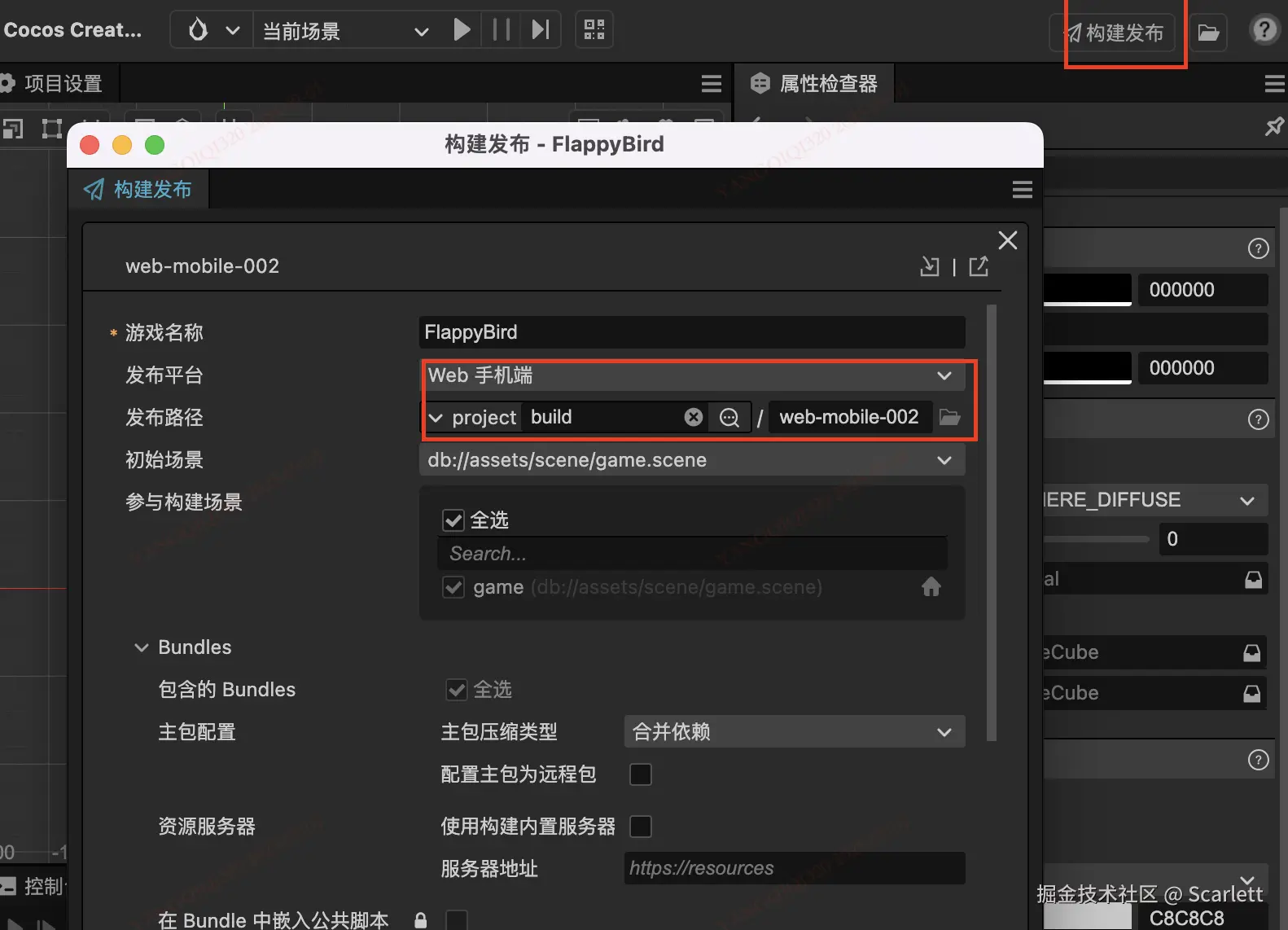Viewport: 1288px width, 930px height.
Task: Play the preview with the play button
Action: 462,30
